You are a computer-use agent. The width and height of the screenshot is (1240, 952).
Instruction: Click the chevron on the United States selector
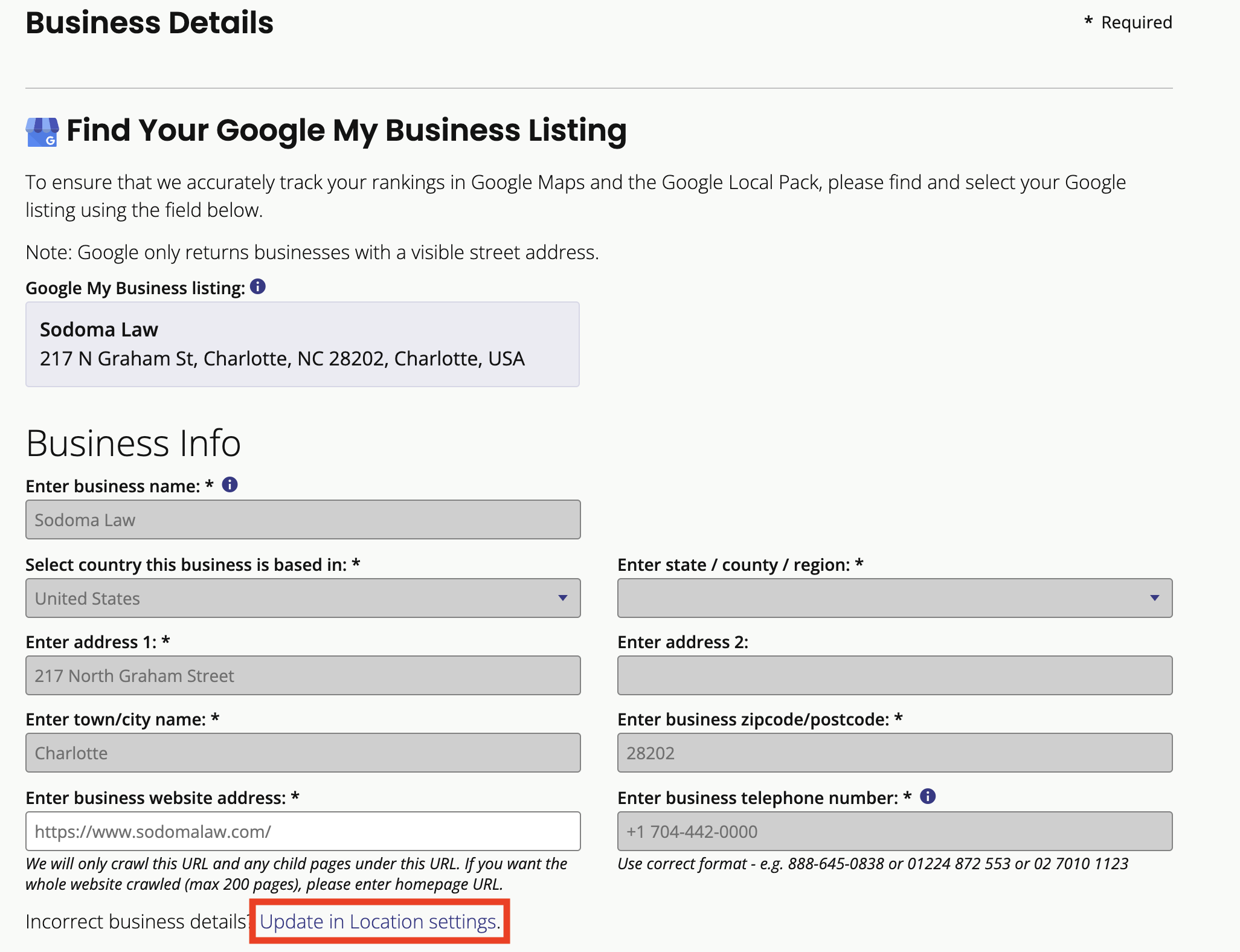563,598
